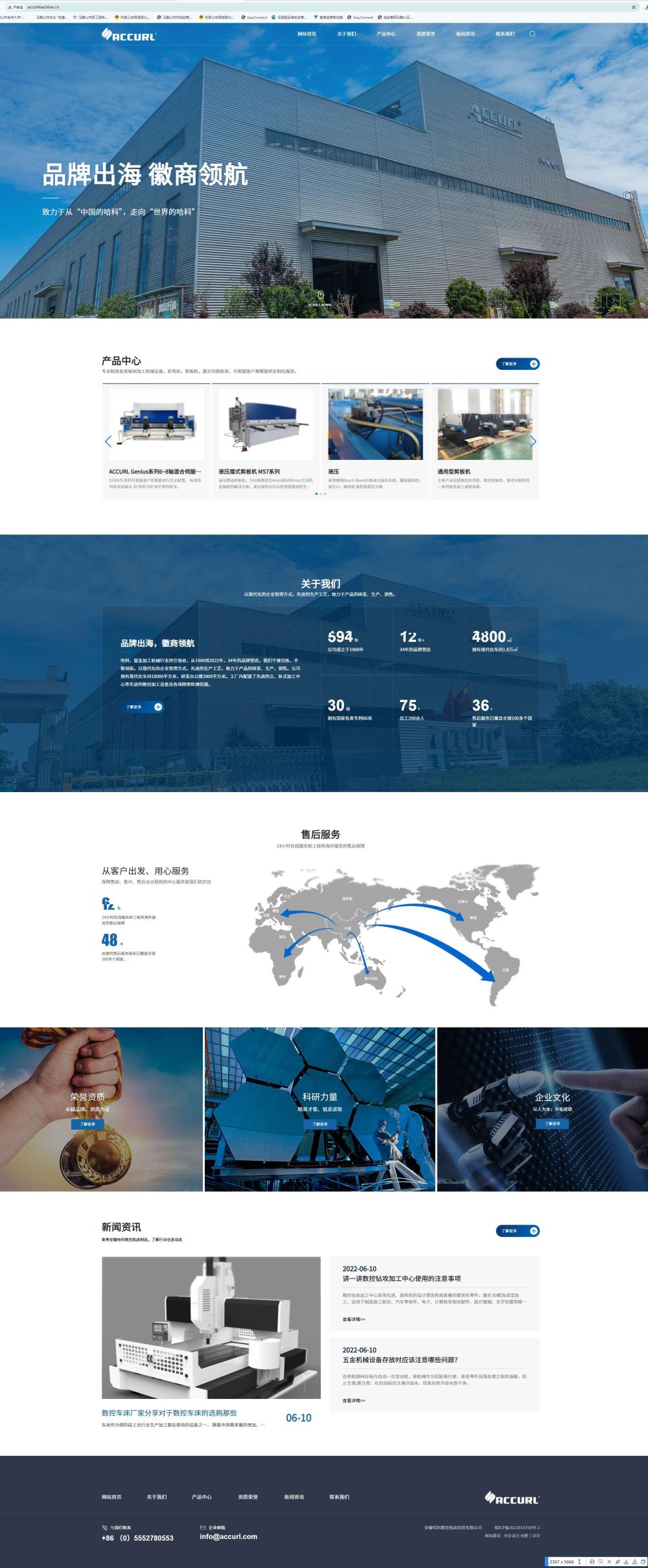Viewport: 648px width, 1568px height.
Task: Open 查看详情 for 五金机械设备 article
Action: [354, 1400]
